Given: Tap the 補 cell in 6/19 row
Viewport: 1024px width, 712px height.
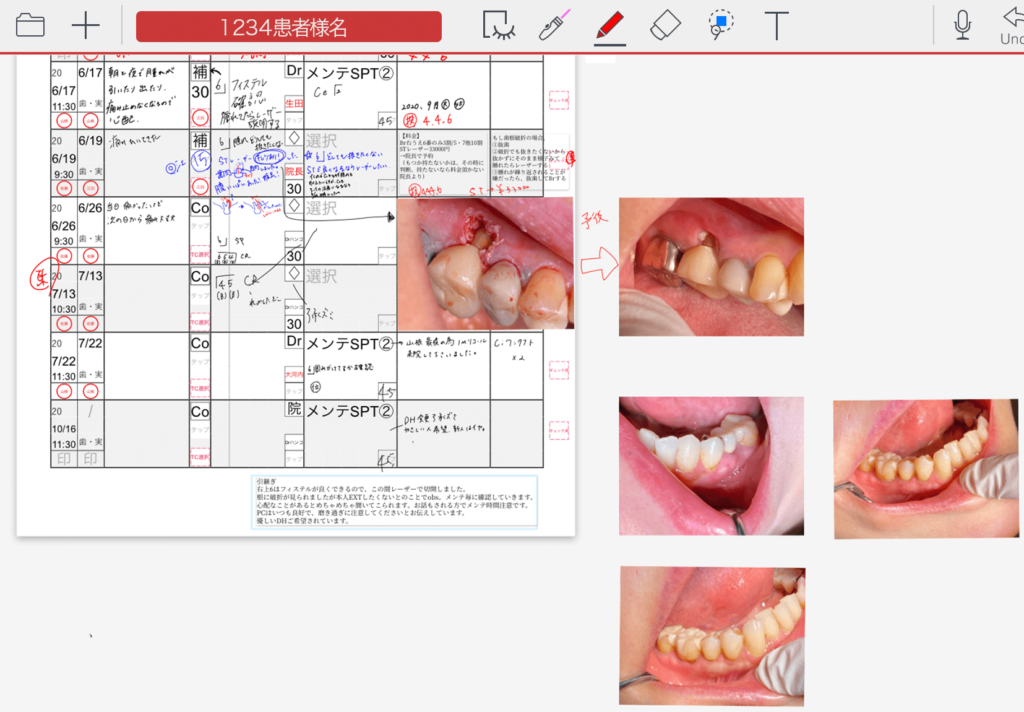Looking at the screenshot, I should (200, 140).
